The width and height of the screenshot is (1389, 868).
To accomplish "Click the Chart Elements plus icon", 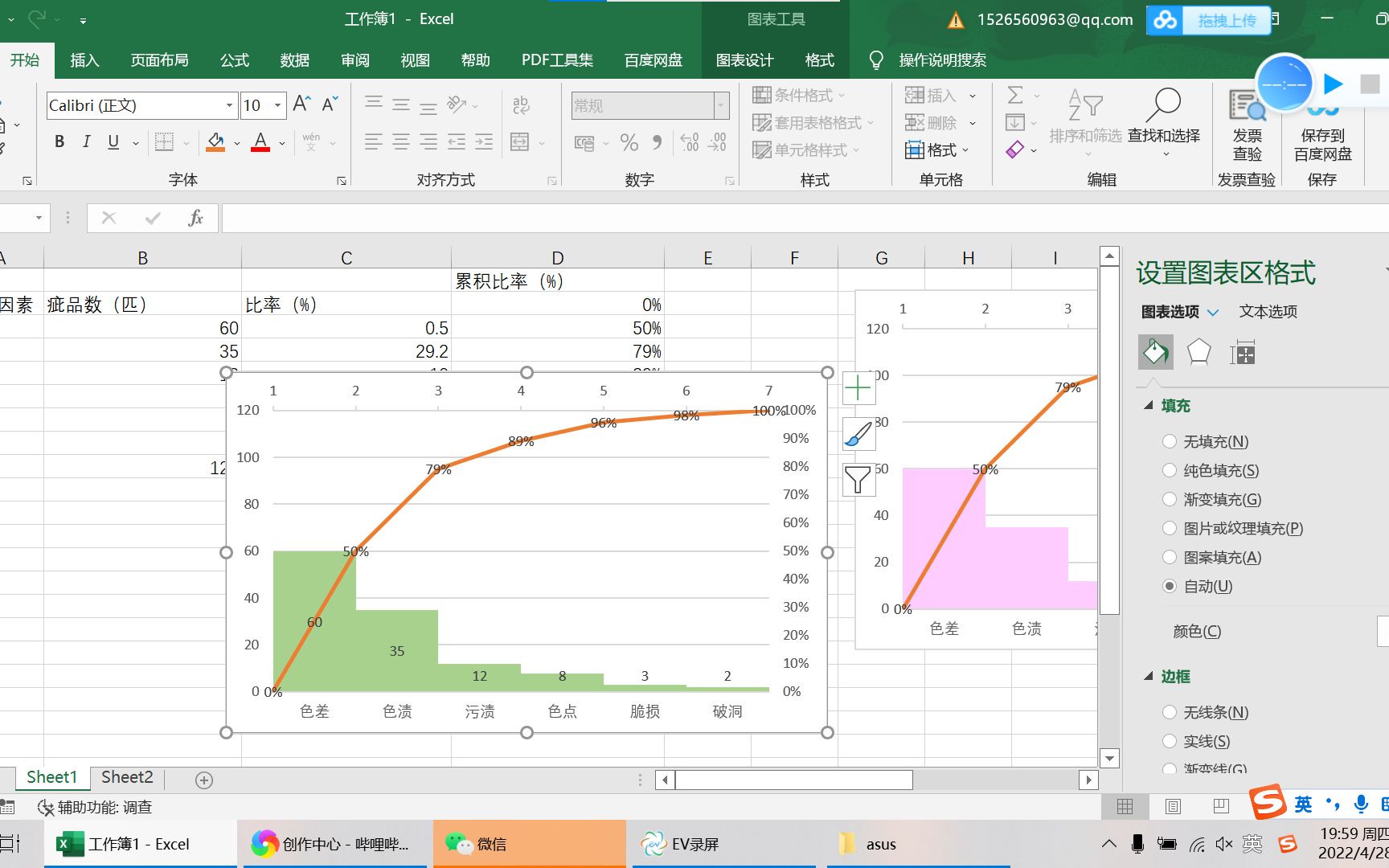I will coord(858,387).
